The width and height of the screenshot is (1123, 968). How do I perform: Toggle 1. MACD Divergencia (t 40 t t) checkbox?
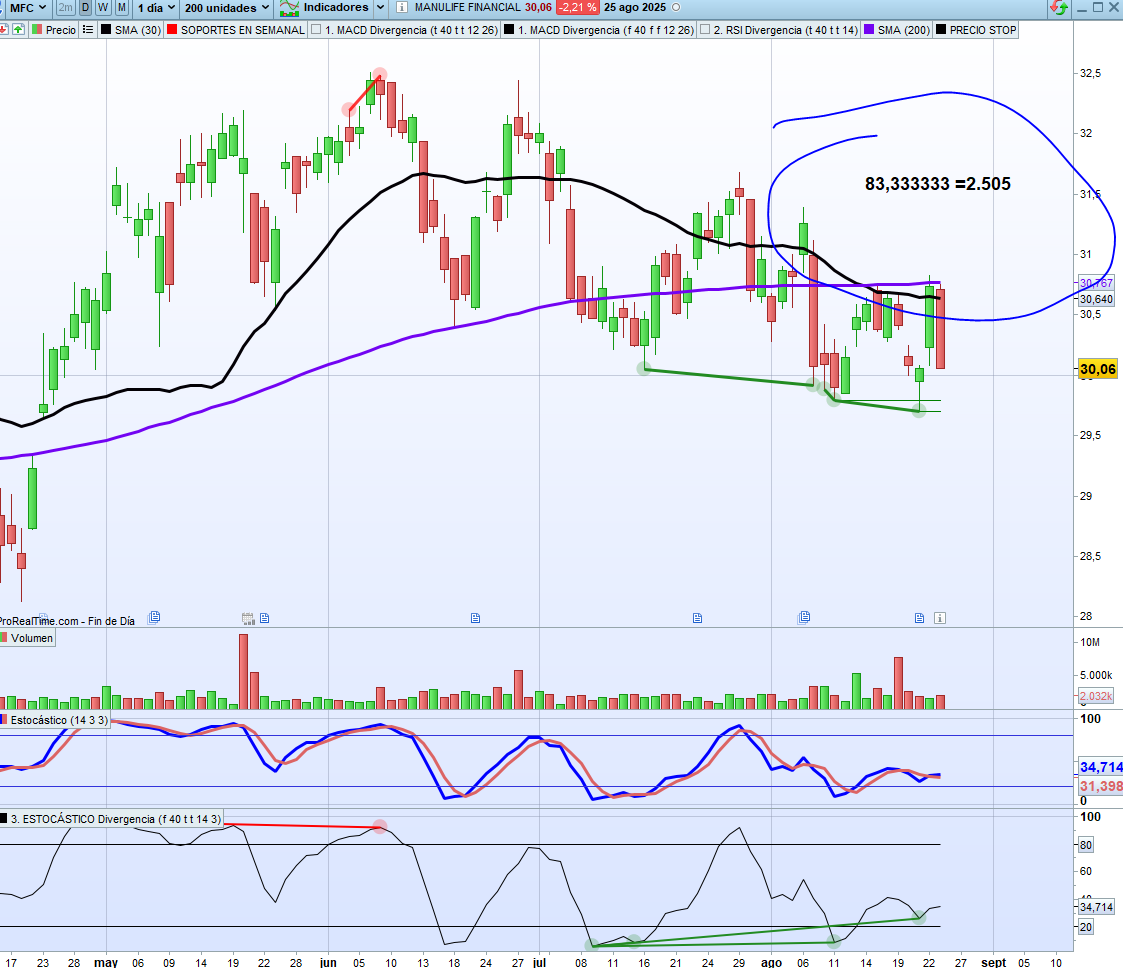[x=317, y=29]
